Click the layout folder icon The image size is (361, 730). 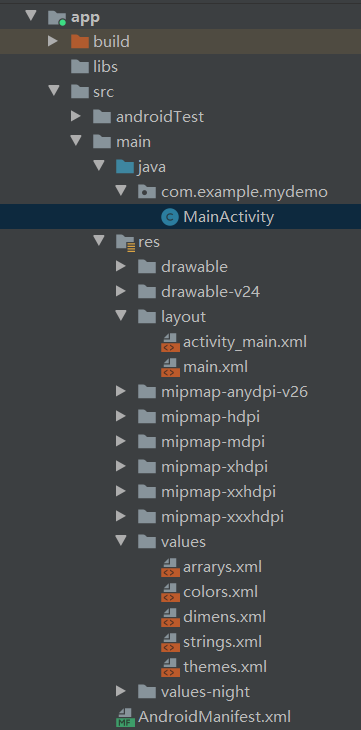(147, 317)
